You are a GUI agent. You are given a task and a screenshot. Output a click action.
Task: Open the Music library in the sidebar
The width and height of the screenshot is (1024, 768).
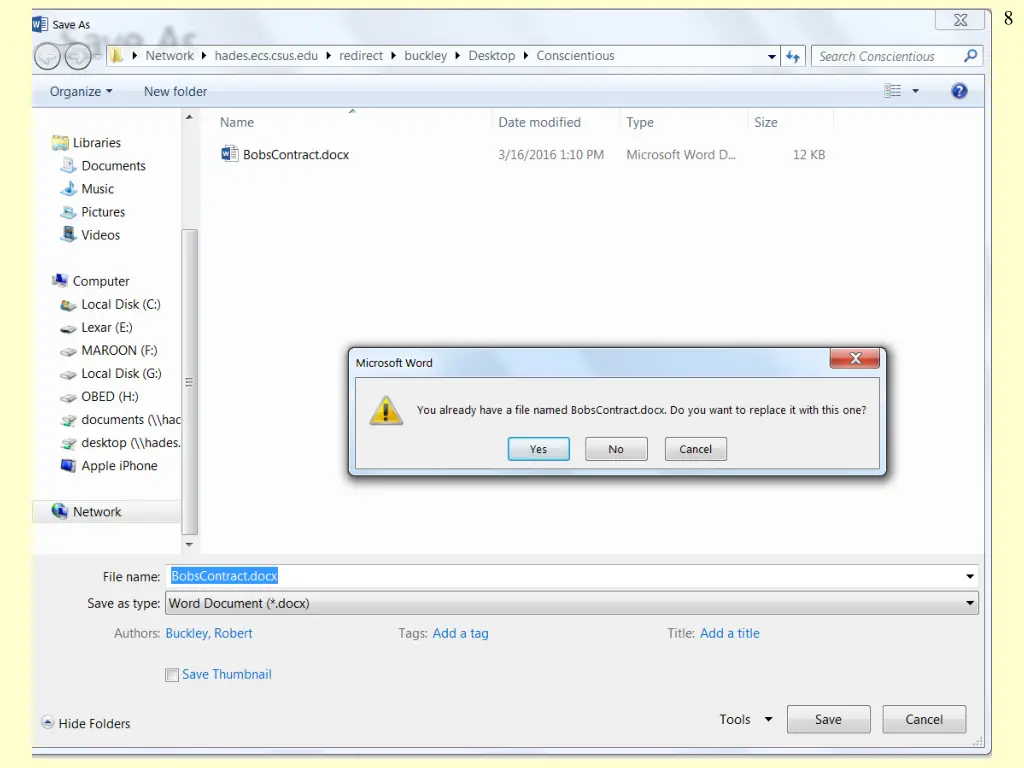[x=97, y=189]
